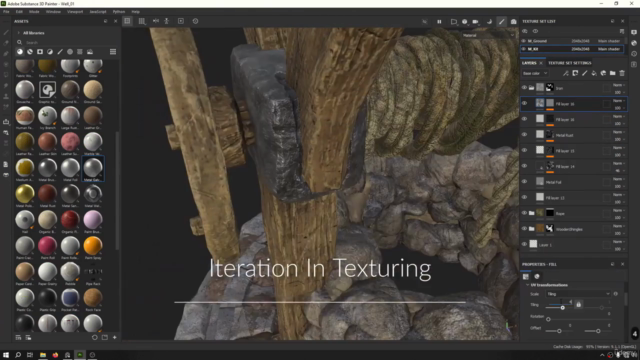
Task: Filter assets by Environments icon
Action: [90, 52]
